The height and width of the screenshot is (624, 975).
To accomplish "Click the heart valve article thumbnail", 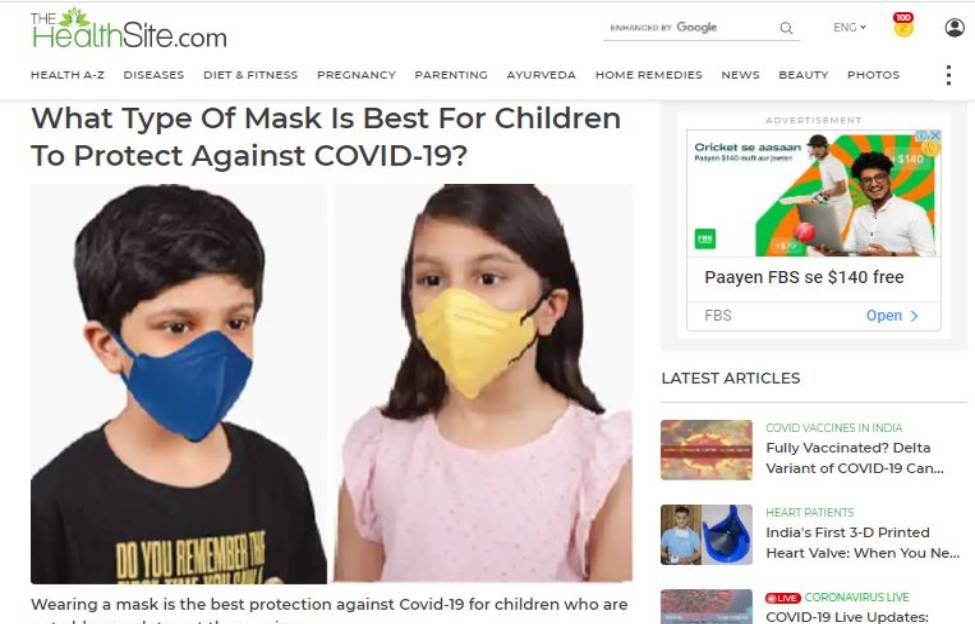I will pyautogui.click(x=706, y=535).
